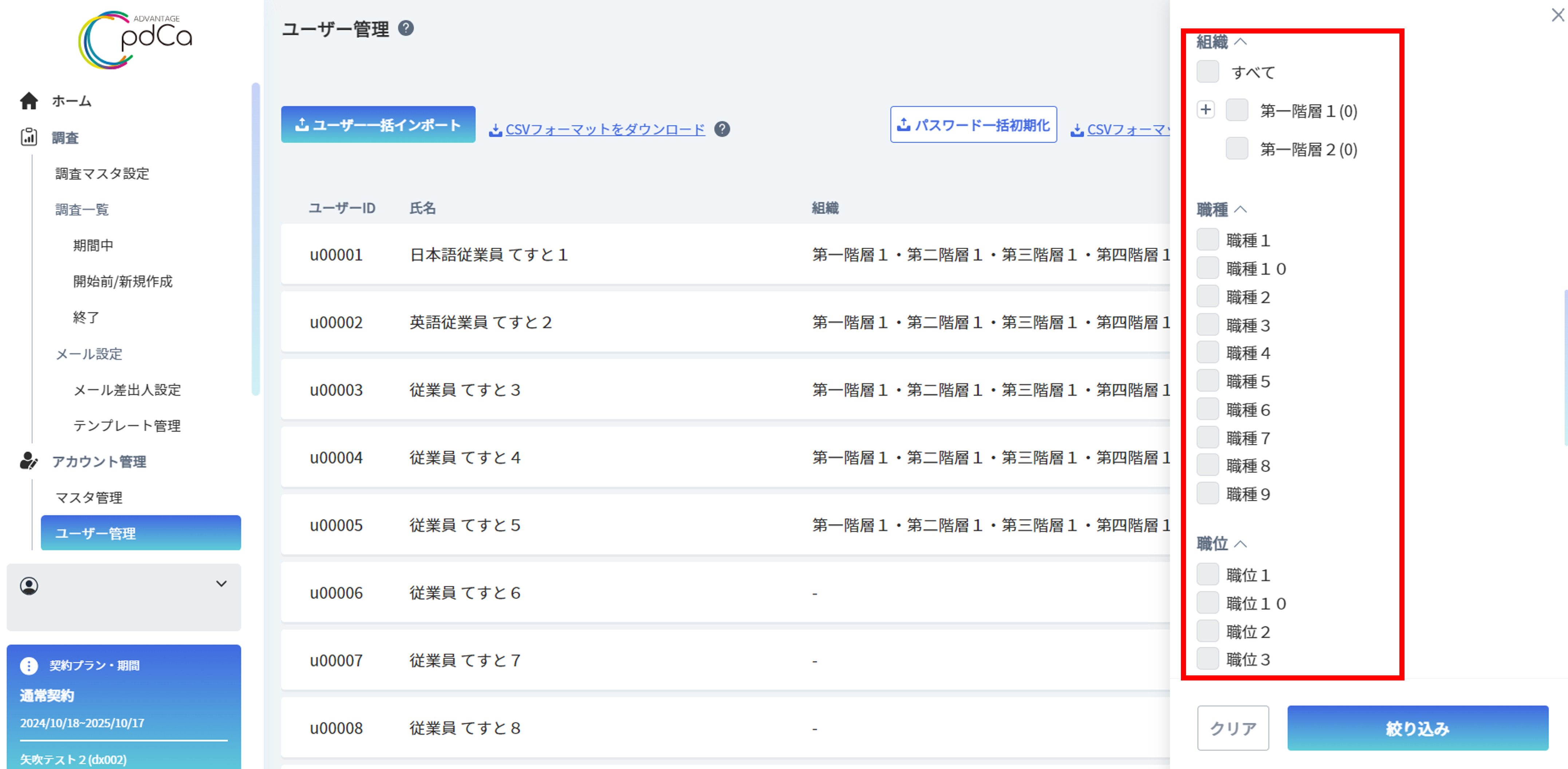
Task: Open ホーム in the sidebar
Action: 71,101
